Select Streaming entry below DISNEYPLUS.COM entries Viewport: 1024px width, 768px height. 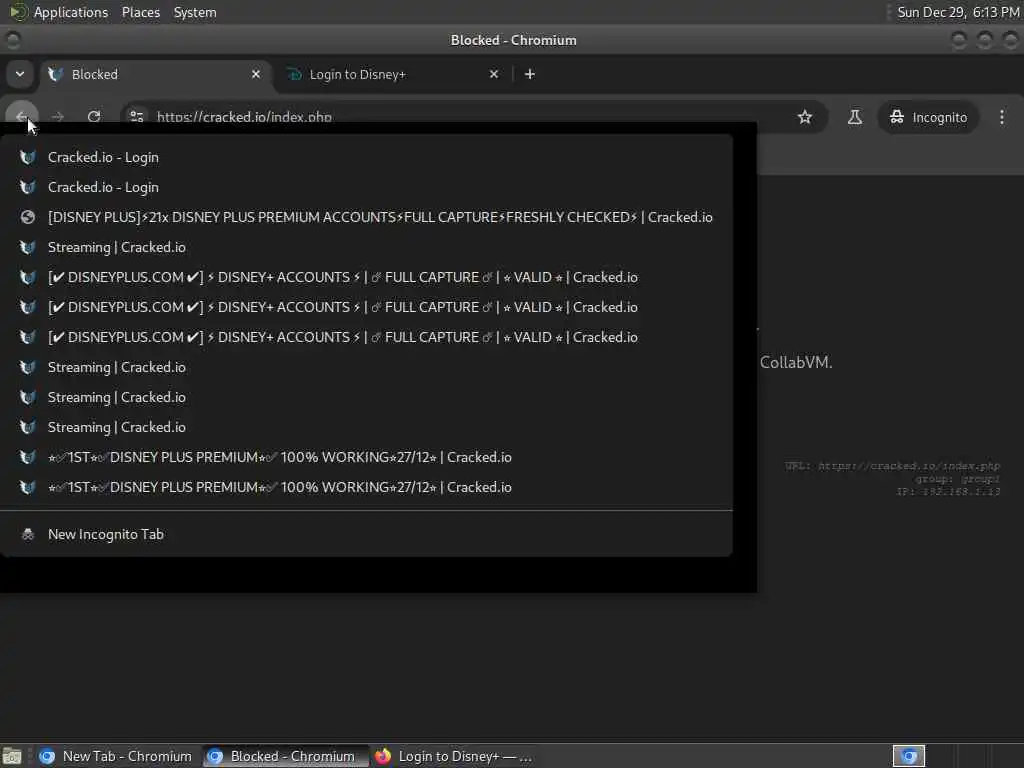(366, 368)
